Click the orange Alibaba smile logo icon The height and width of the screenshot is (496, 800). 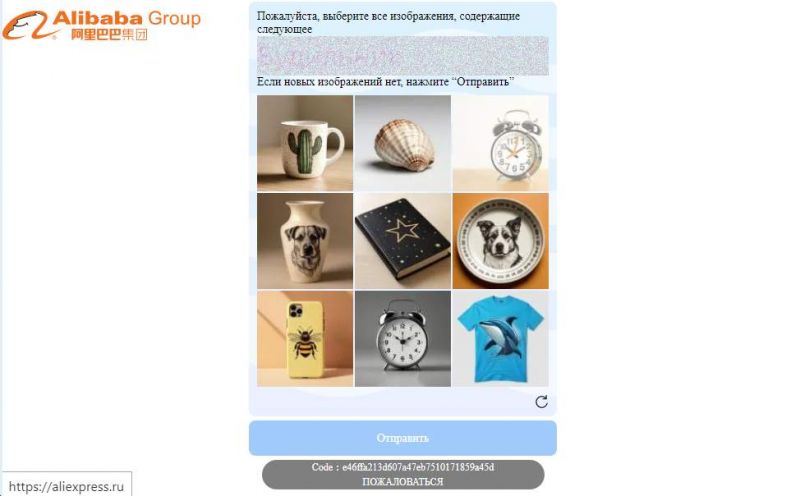[x=27, y=25]
